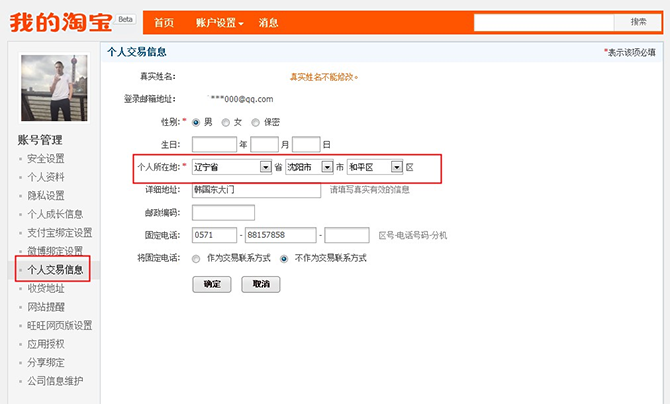Image resolution: width=670 pixels, height=404 pixels.
Task: Open the 和平区 district dropdown
Action: point(375,167)
